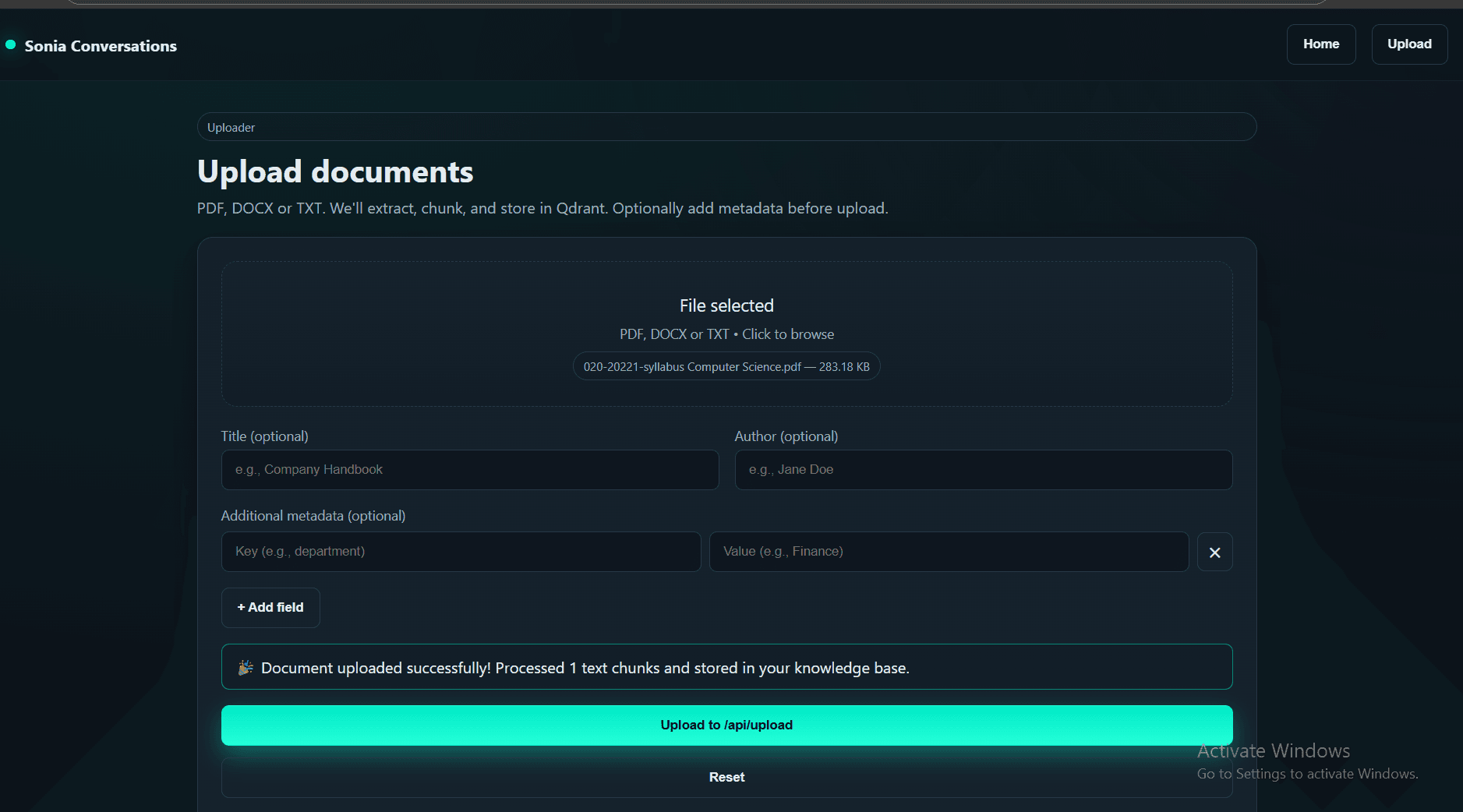Click the File selected drop zone to browse
The width and height of the screenshot is (1463, 812).
coord(726,334)
